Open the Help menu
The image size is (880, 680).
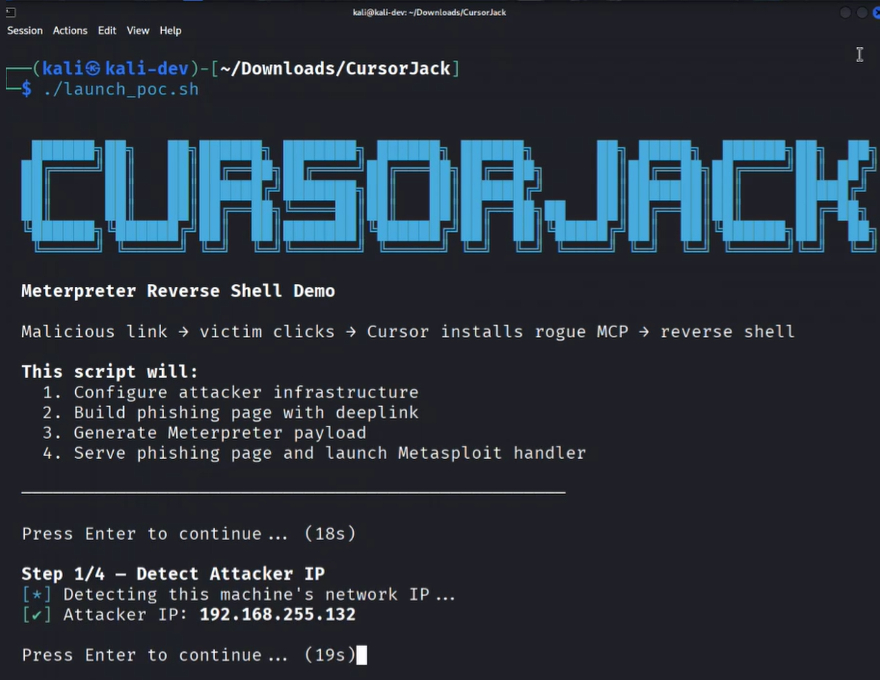(170, 30)
